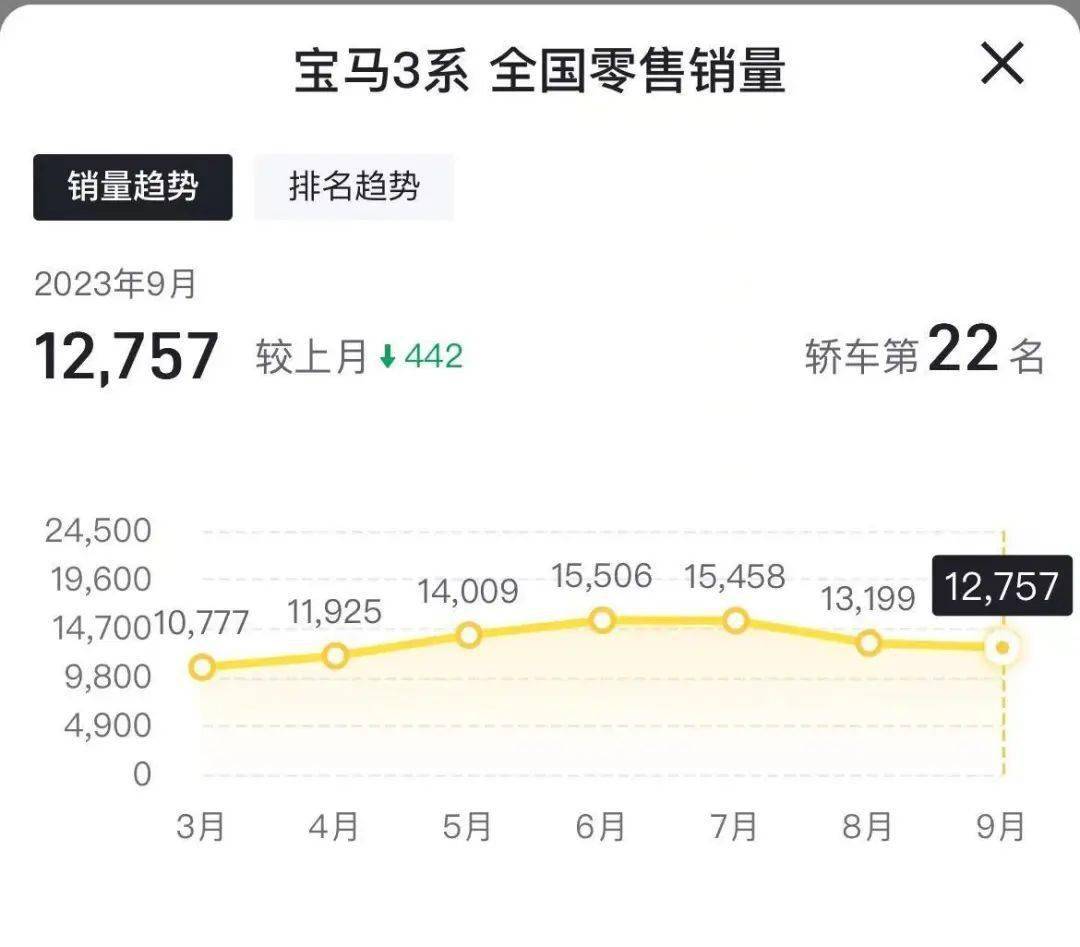Click the 11,925 value label
This screenshot has width=1080, height=947.
point(335,612)
